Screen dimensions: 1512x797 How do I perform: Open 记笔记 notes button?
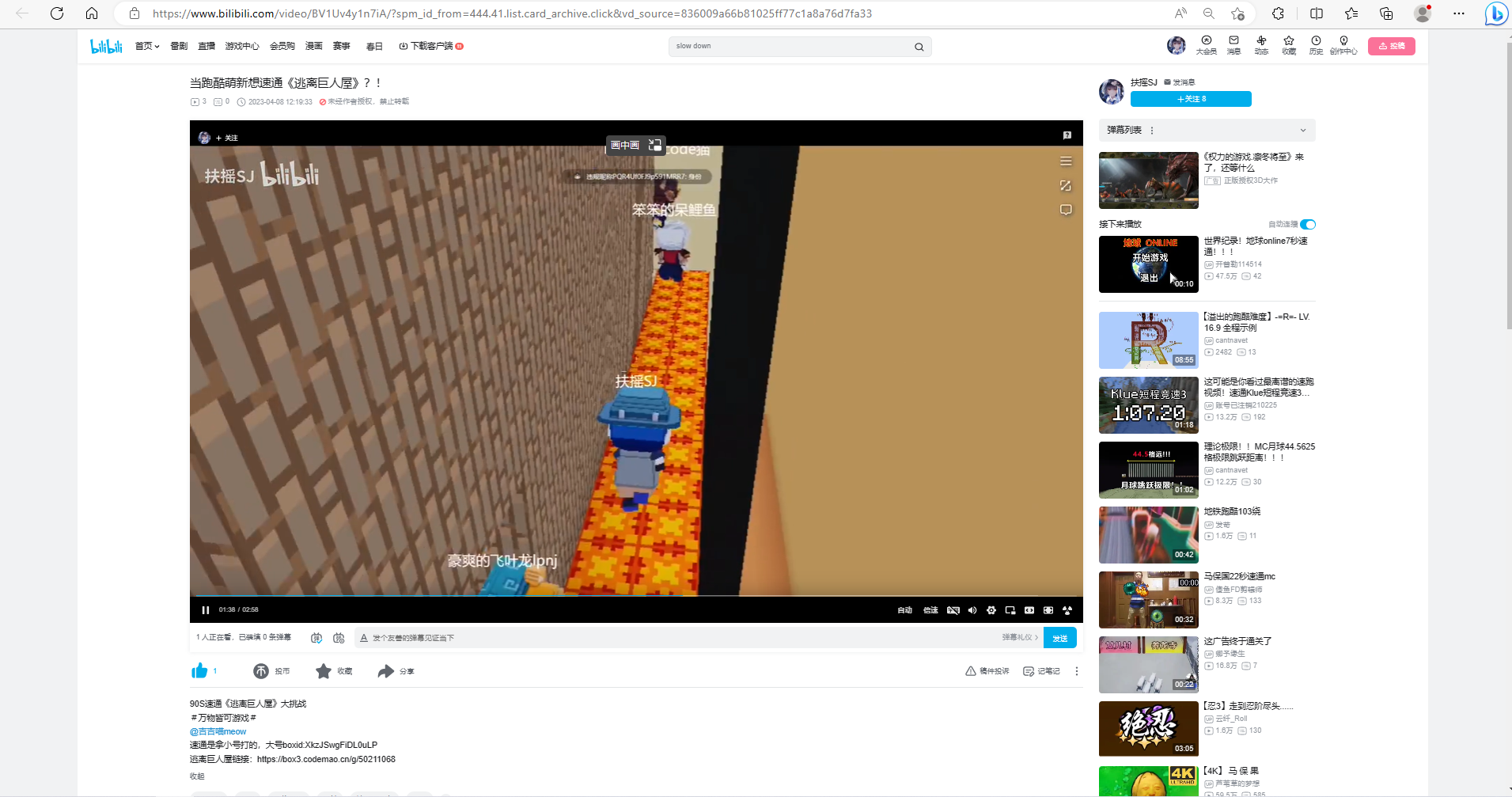click(1041, 671)
